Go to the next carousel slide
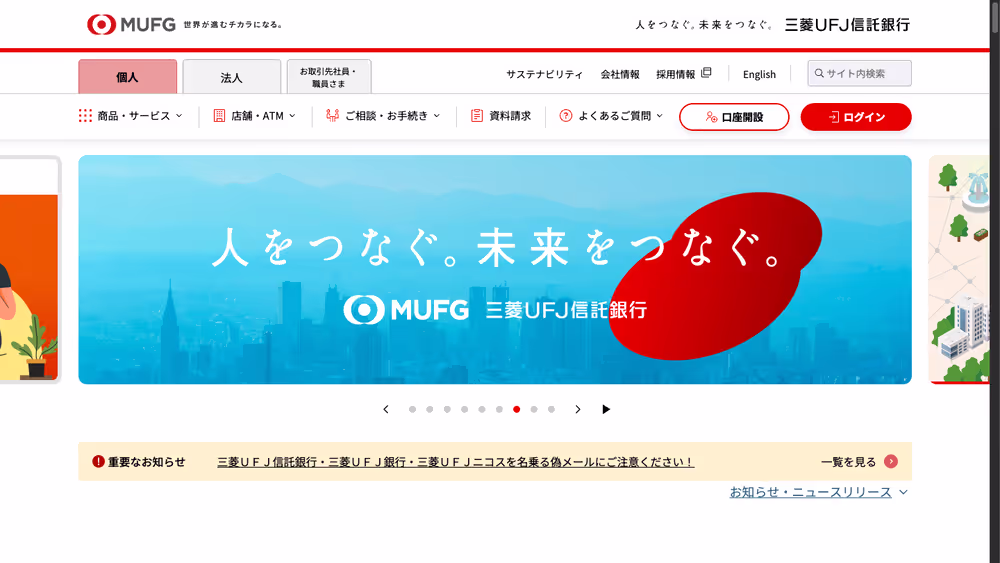1000x563 pixels. pos(578,409)
